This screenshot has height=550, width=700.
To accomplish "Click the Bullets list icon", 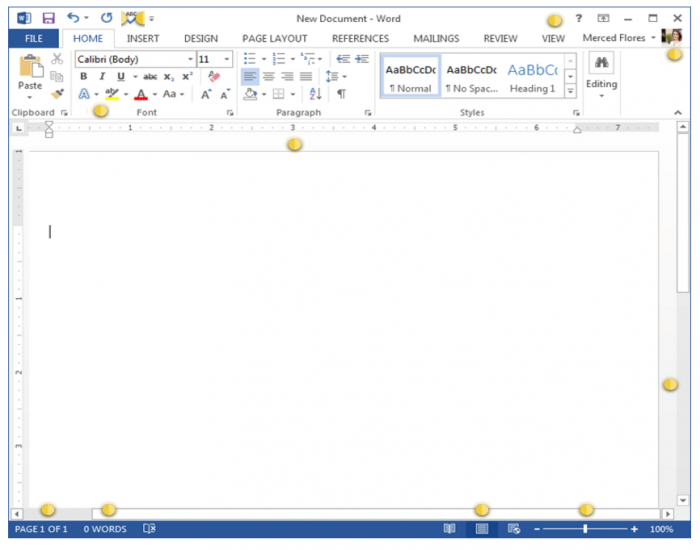I will 250,58.
